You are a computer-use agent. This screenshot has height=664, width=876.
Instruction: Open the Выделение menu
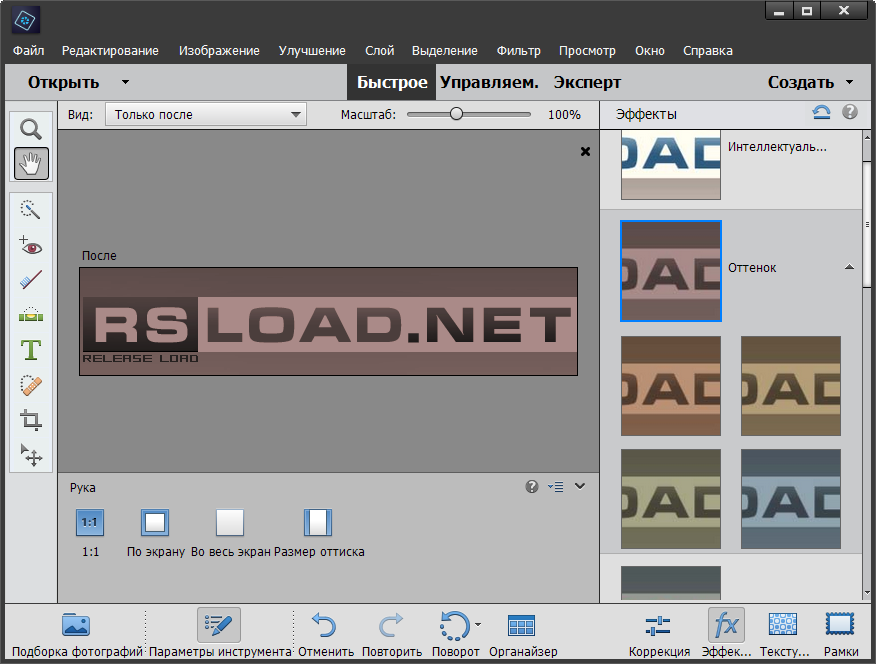point(445,51)
